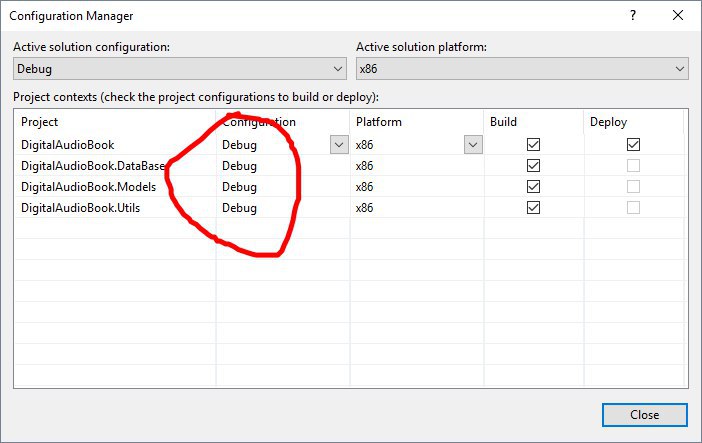Click Deploy checkbox for DigitalAudioBook.Models row
Viewport: 702px width, 443px height.
pos(633,186)
